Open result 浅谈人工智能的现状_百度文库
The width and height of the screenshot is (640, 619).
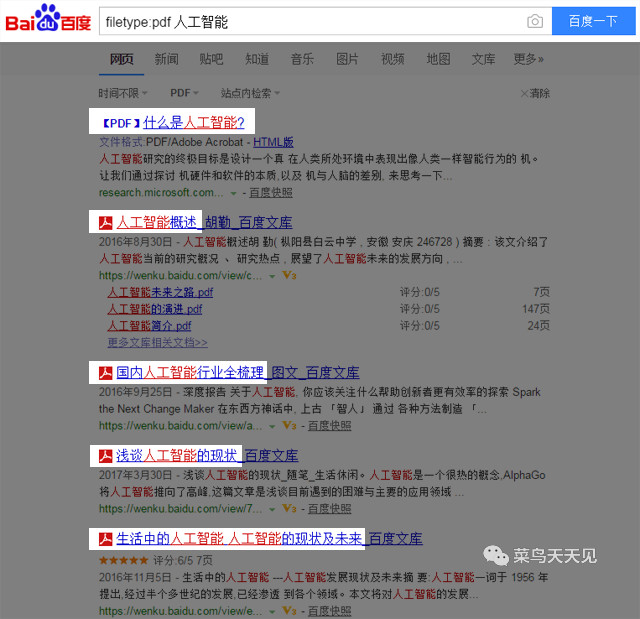pos(207,456)
